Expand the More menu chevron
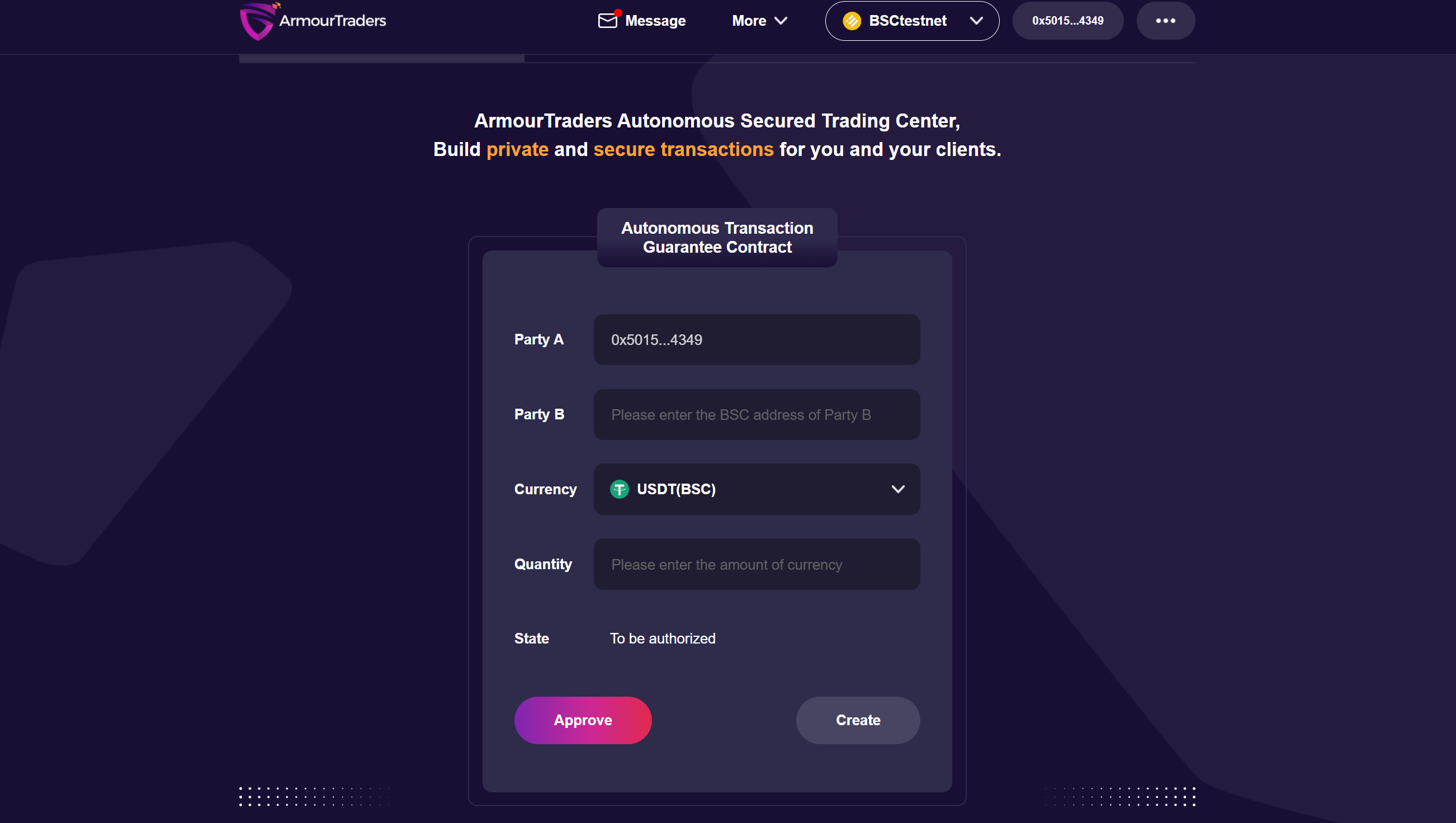The height and width of the screenshot is (823, 1456). click(781, 21)
